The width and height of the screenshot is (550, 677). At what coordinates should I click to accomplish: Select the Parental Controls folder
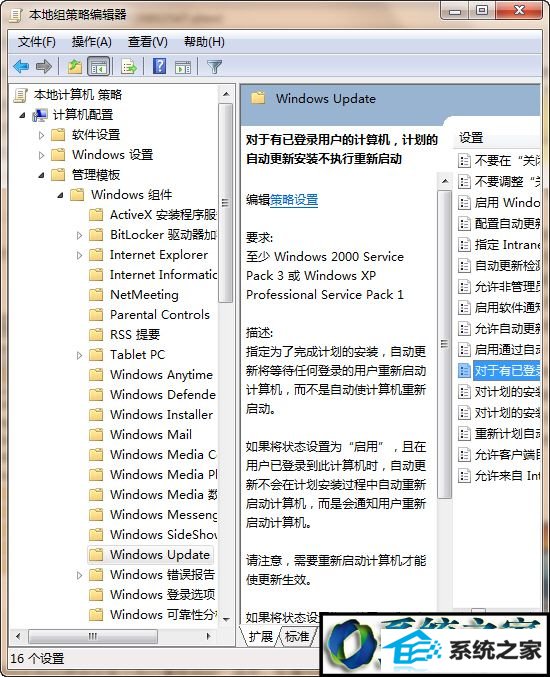tap(160, 314)
